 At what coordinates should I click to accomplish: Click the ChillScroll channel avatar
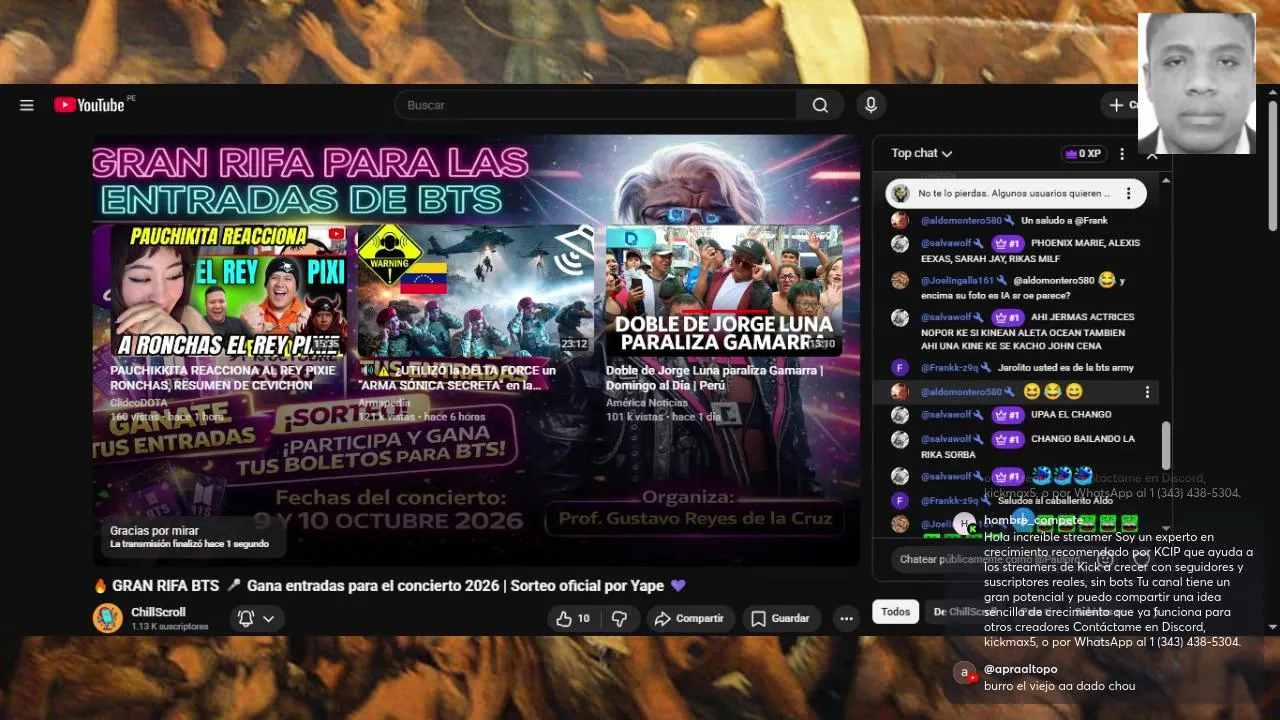point(108,618)
